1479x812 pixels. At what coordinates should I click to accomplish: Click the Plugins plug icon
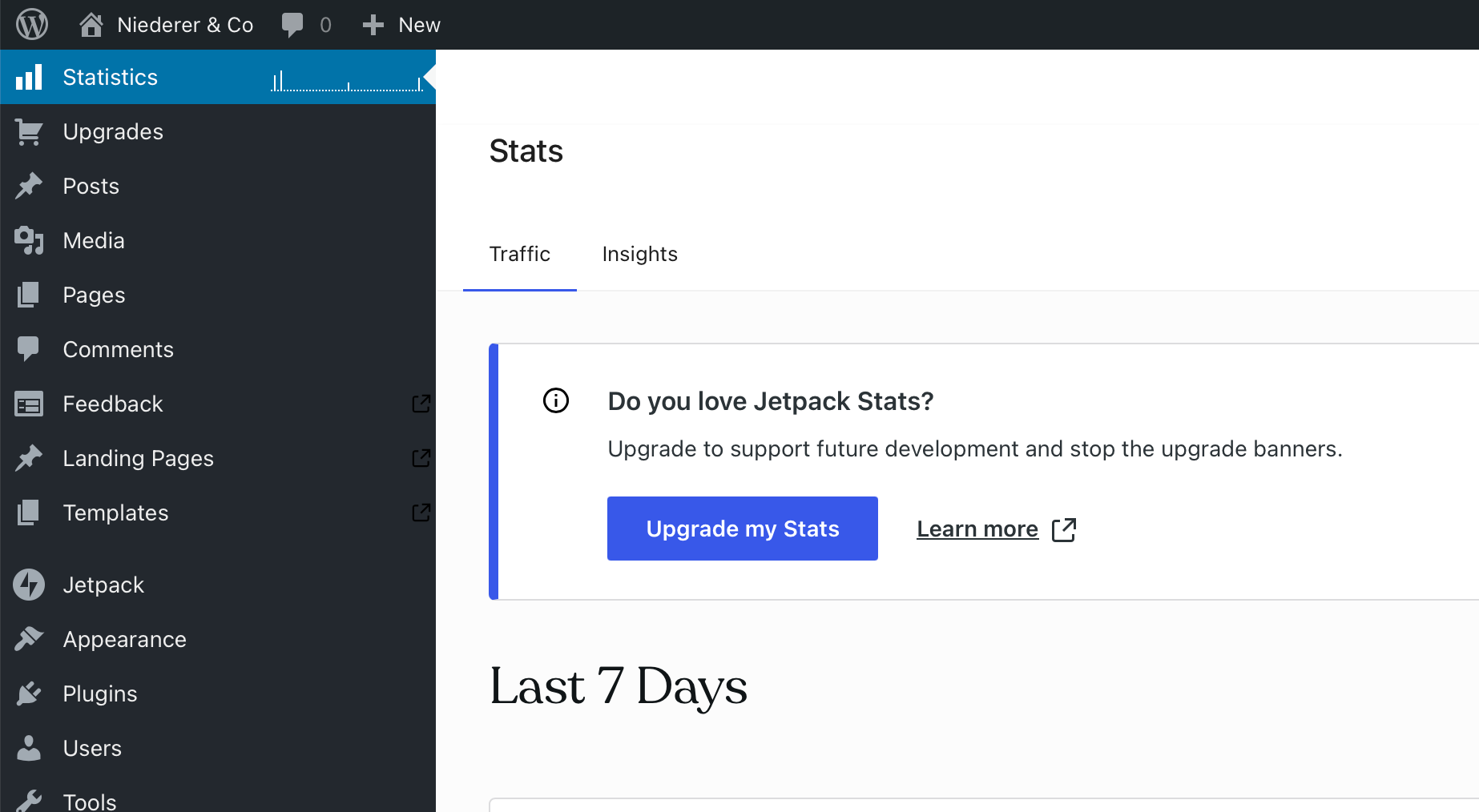(29, 693)
